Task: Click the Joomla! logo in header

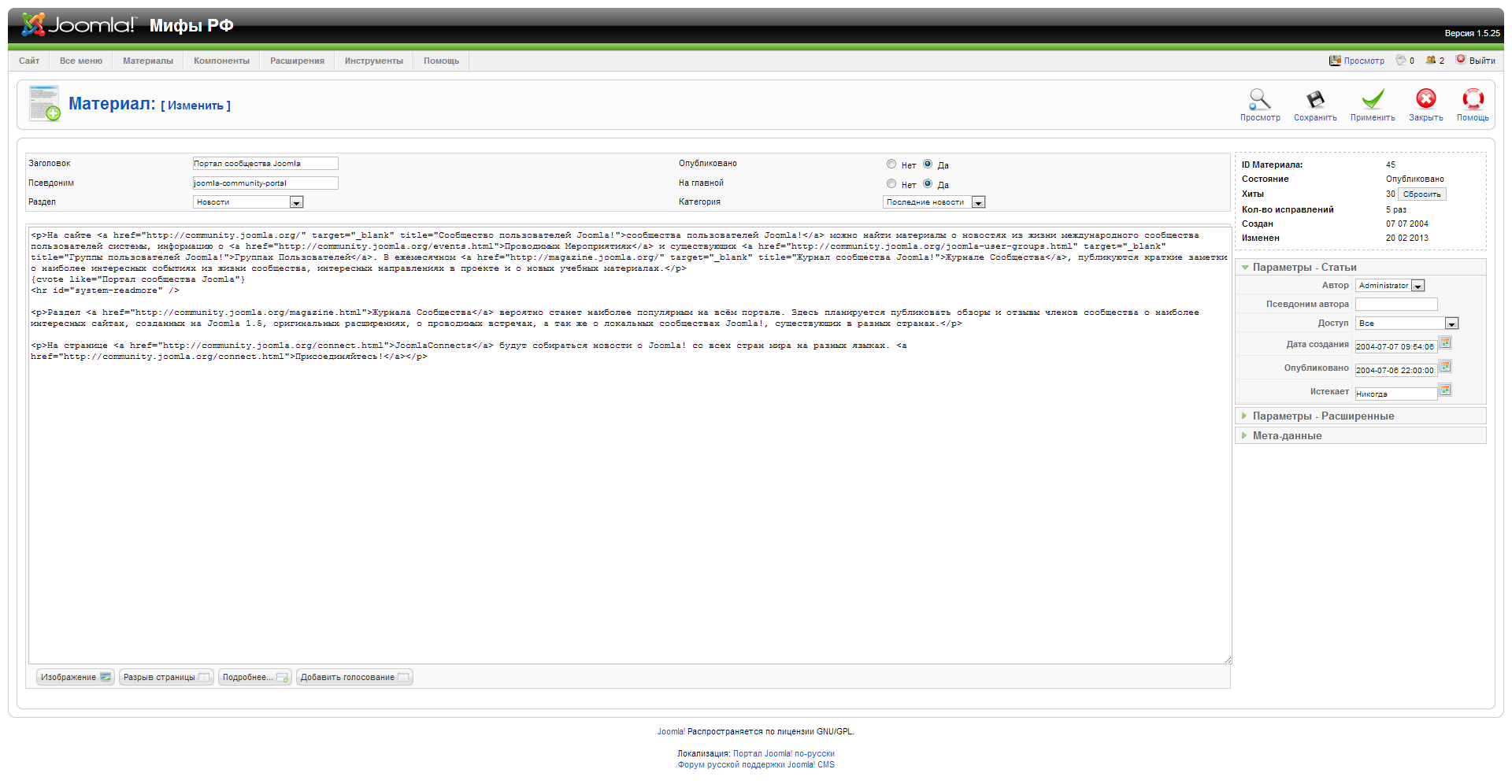Action: [x=78, y=24]
